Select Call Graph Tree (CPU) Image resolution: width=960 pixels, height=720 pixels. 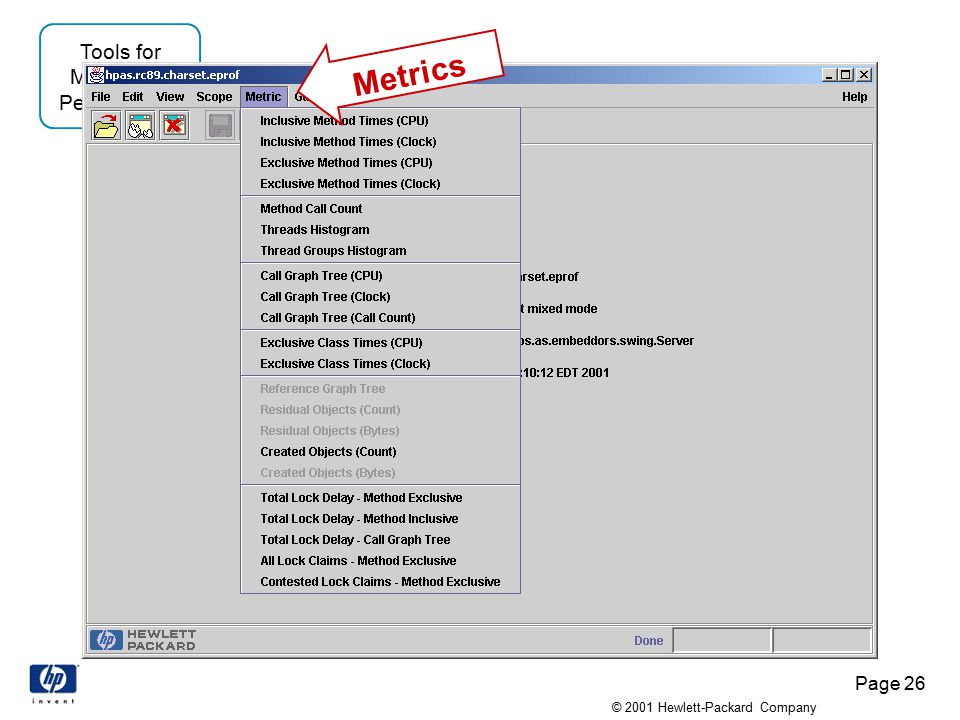tap(380, 276)
